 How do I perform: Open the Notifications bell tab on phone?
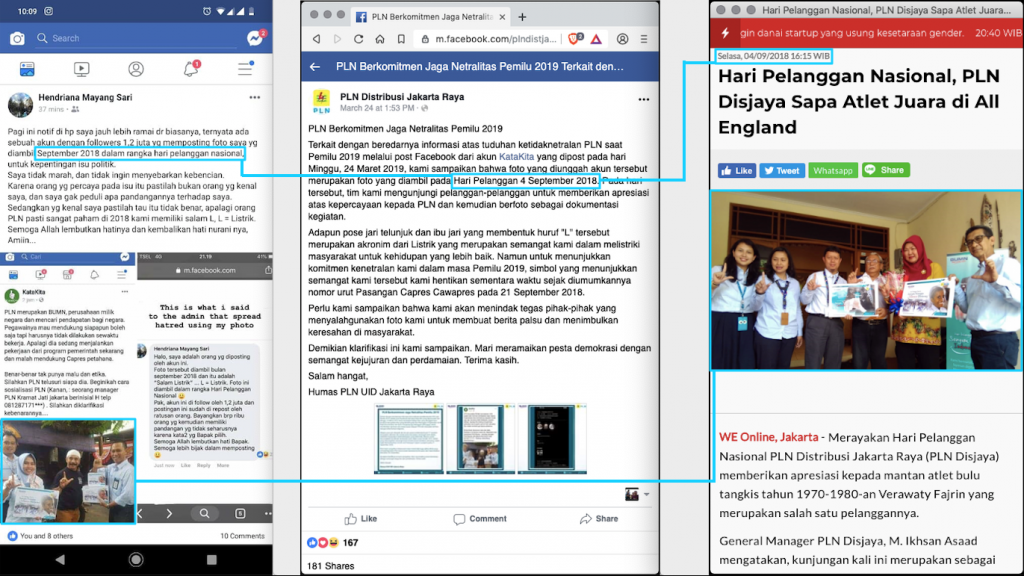[191, 69]
